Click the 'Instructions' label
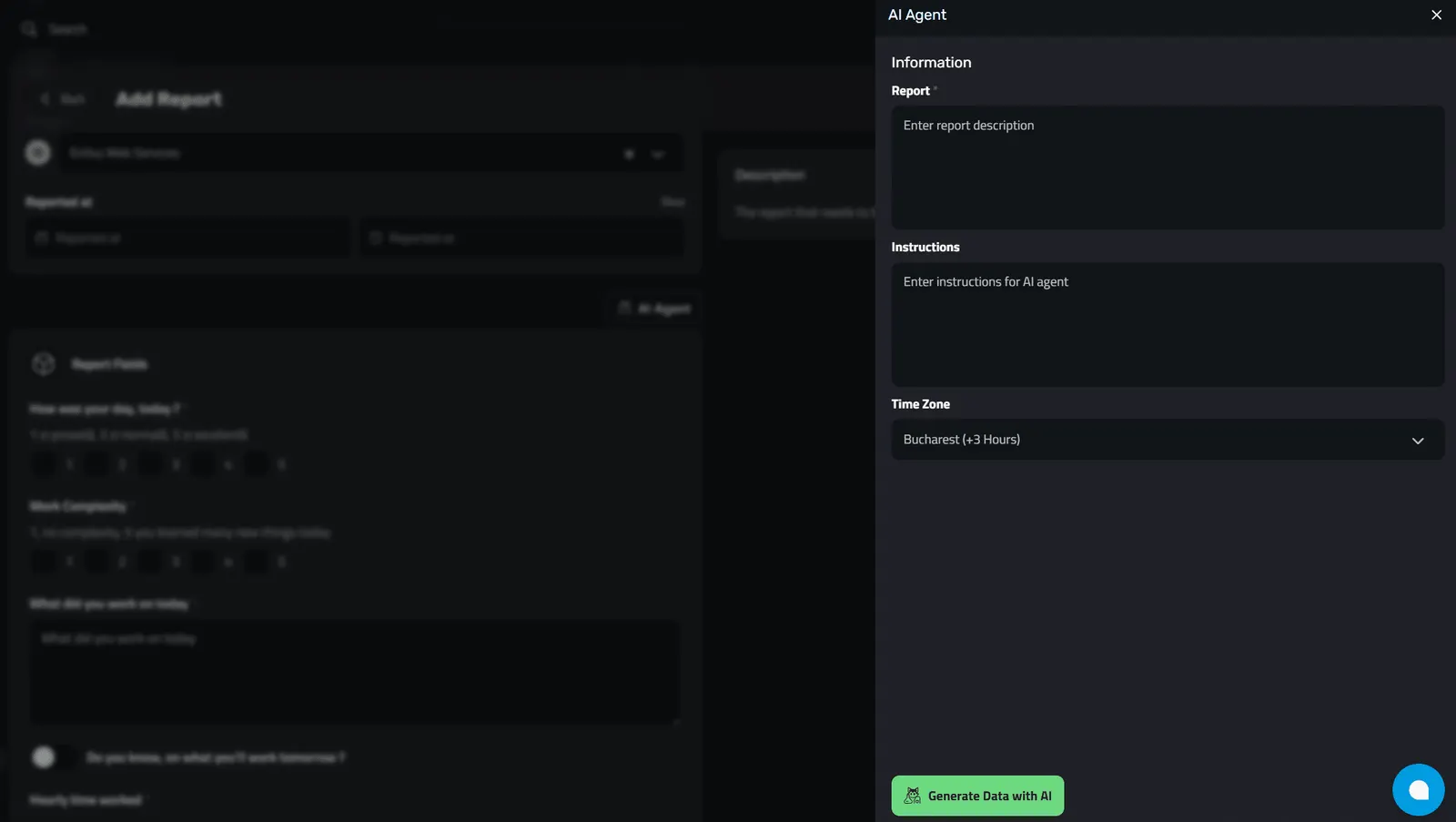Image resolution: width=1456 pixels, height=822 pixels. coord(925,248)
